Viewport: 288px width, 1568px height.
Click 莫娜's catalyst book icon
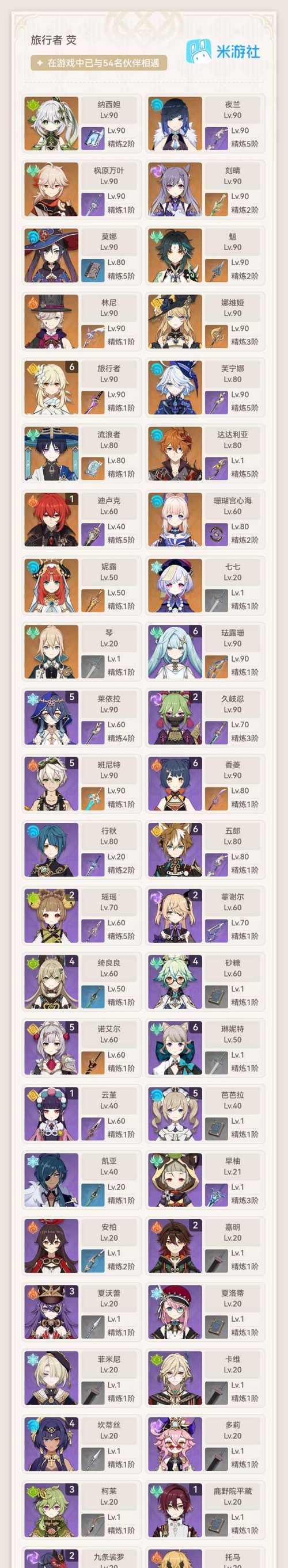coord(92,270)
